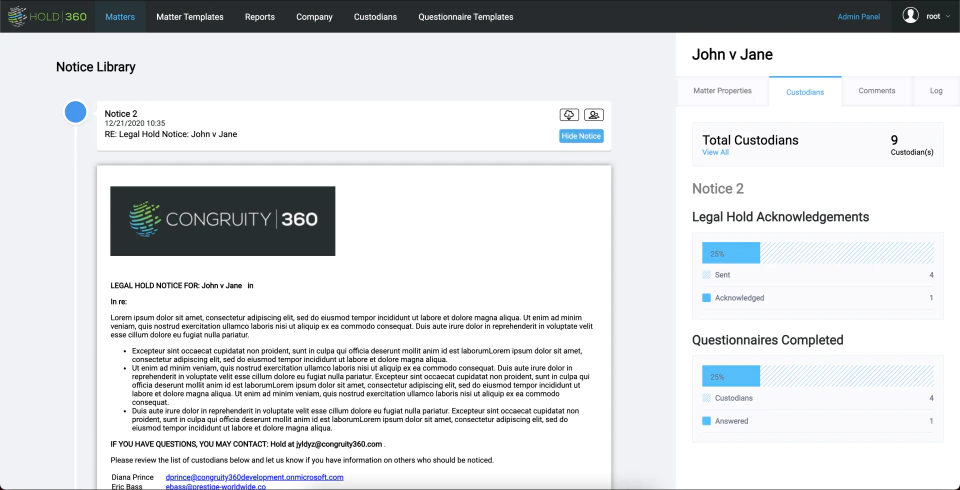Click Questionnaires Completed progress bar
The width and height of the screenshot is (960, 490).
(817, 375)
